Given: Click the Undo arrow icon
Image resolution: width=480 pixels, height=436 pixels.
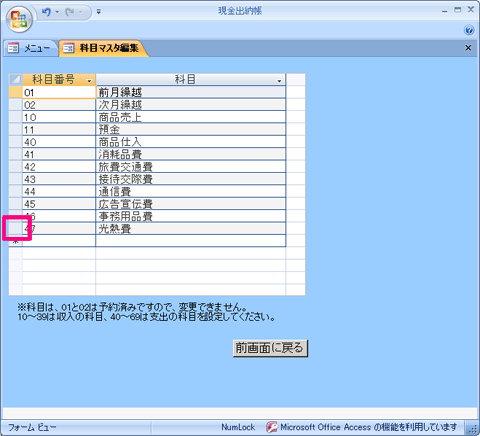Looking at the screenshot, I should coord(47,12).
